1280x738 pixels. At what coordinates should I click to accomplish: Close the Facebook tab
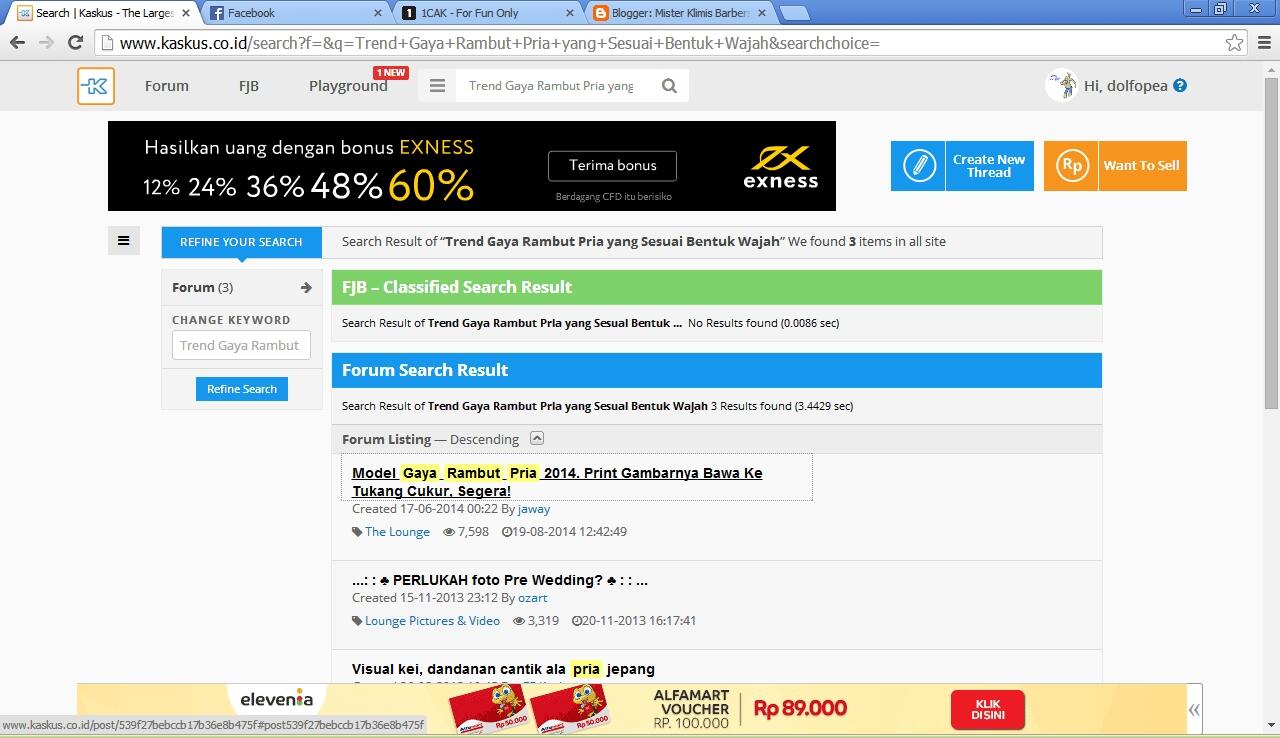click(377, 13)
